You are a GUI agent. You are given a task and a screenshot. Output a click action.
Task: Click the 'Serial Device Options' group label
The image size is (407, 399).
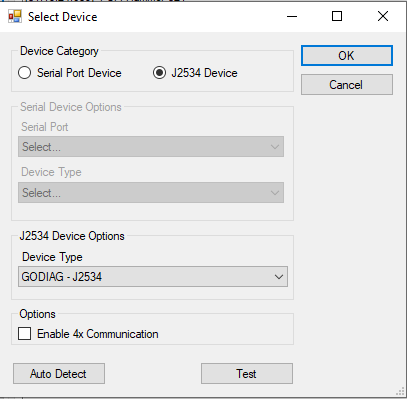71,107
